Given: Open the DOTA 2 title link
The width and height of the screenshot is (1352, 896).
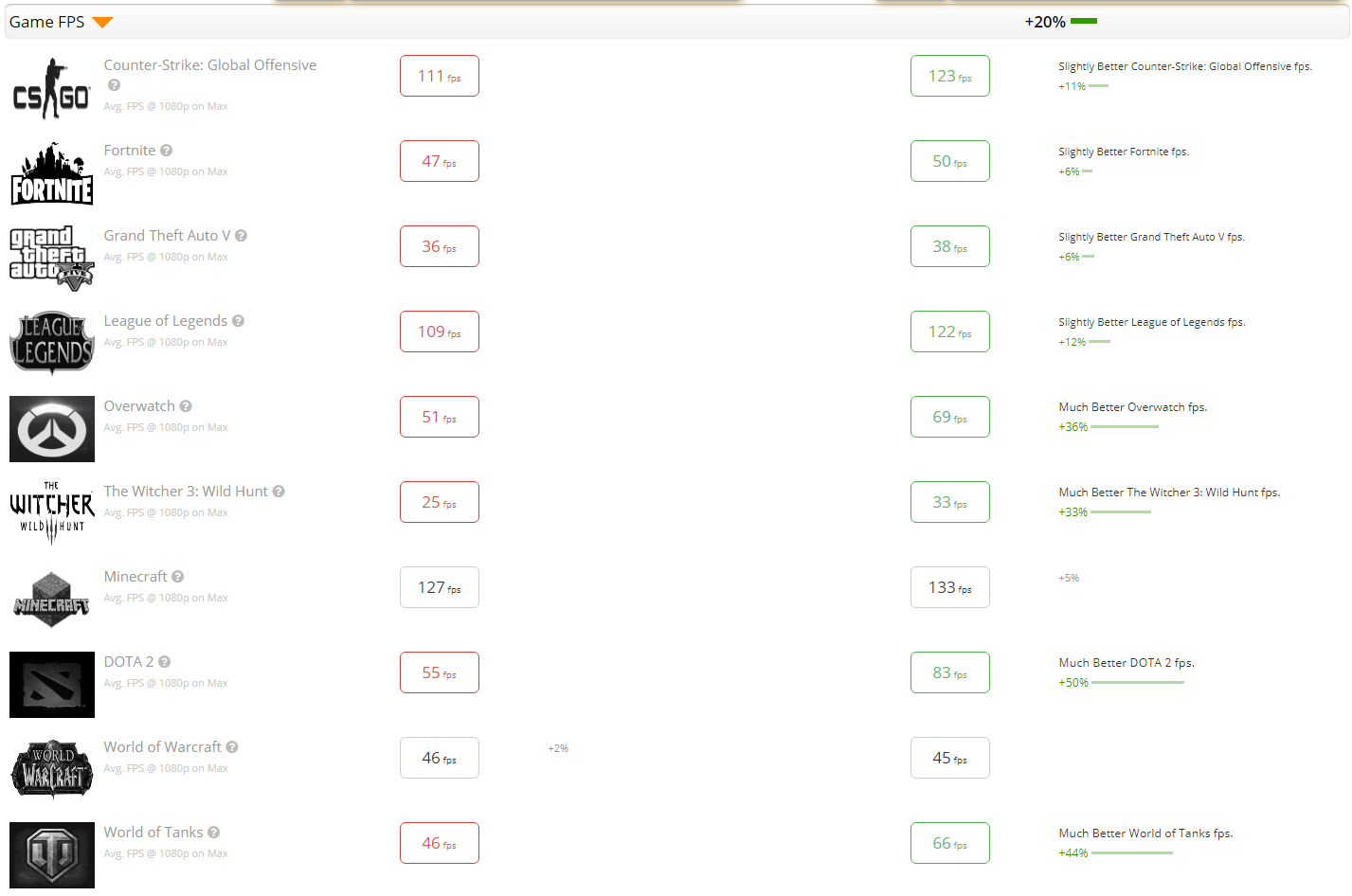Looking at the screenshot, I should 129,662.
